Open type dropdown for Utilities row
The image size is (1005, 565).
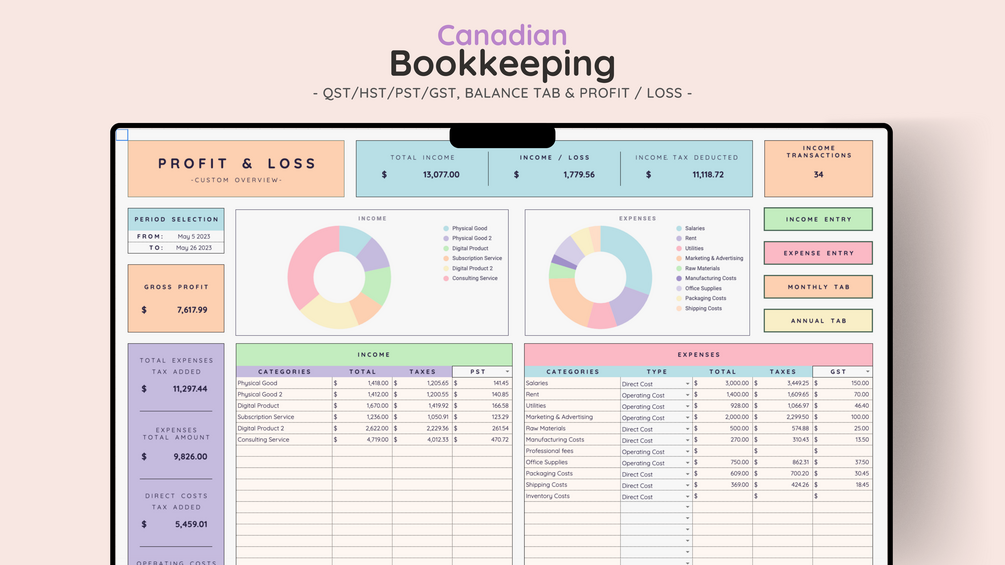687,406
